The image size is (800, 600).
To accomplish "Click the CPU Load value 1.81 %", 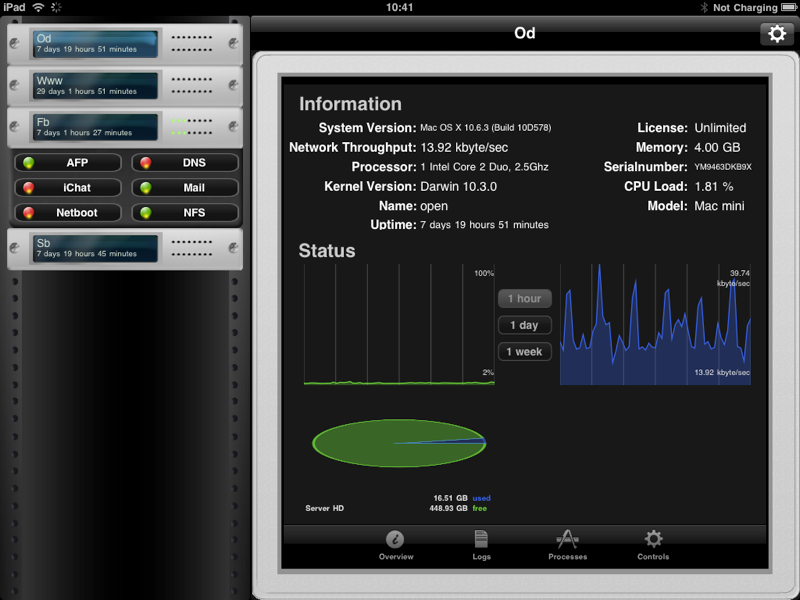I will tap(714, 187).
